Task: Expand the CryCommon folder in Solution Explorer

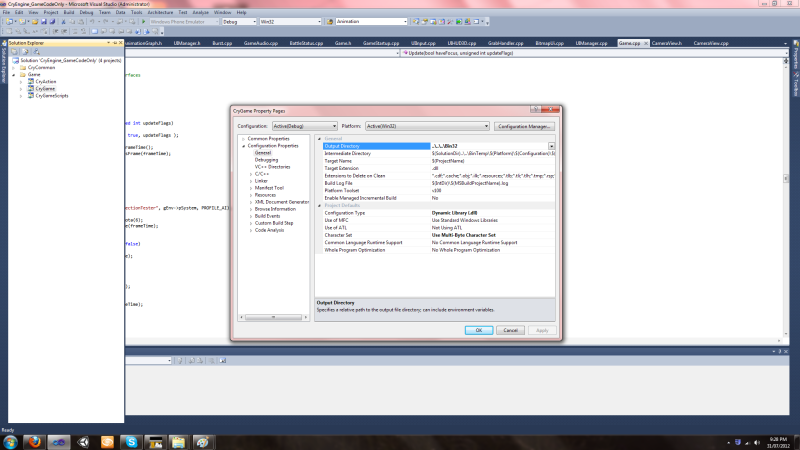Action: (14, 67)
